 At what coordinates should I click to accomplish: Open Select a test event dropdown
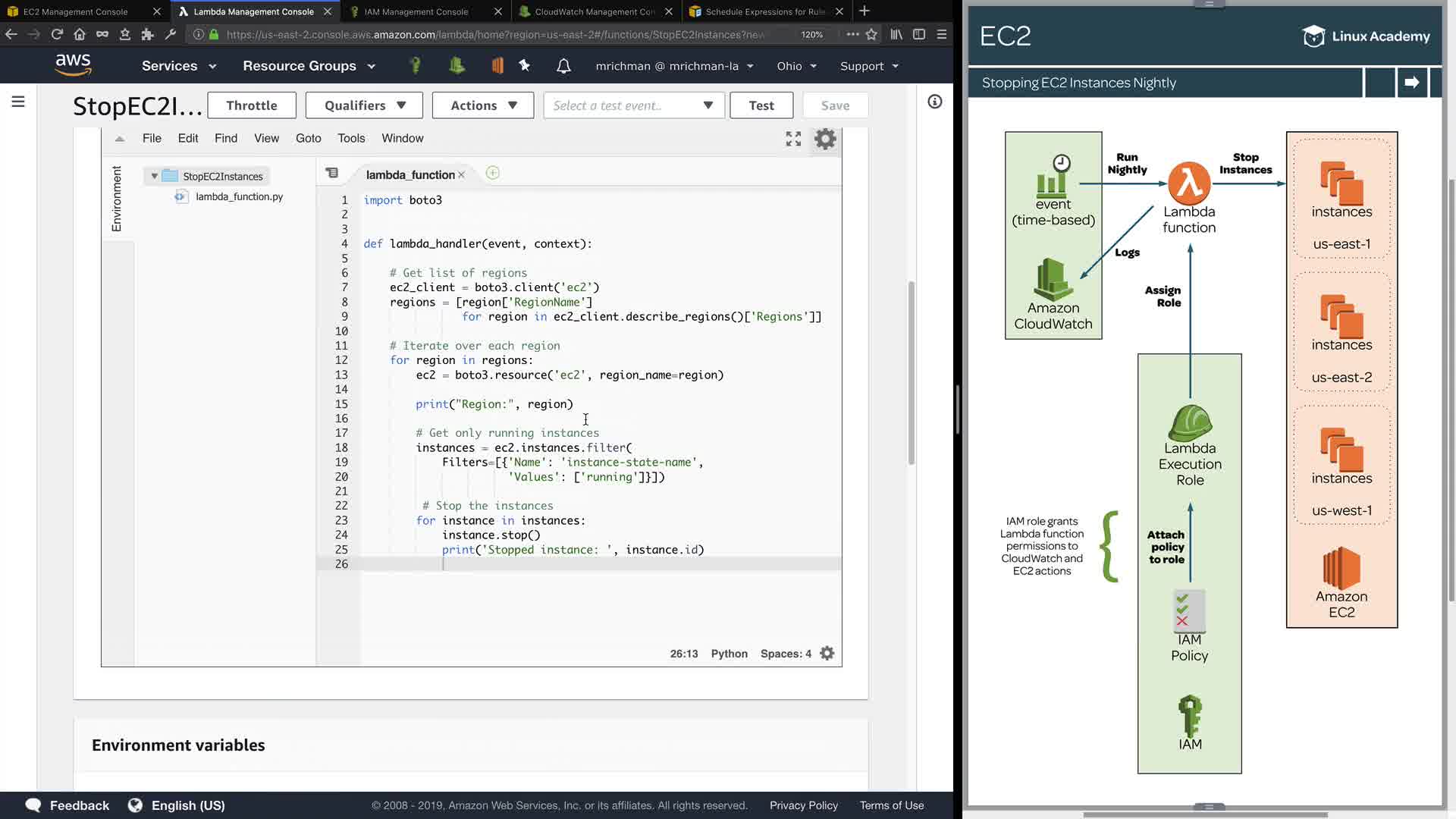tap(633, 105)
